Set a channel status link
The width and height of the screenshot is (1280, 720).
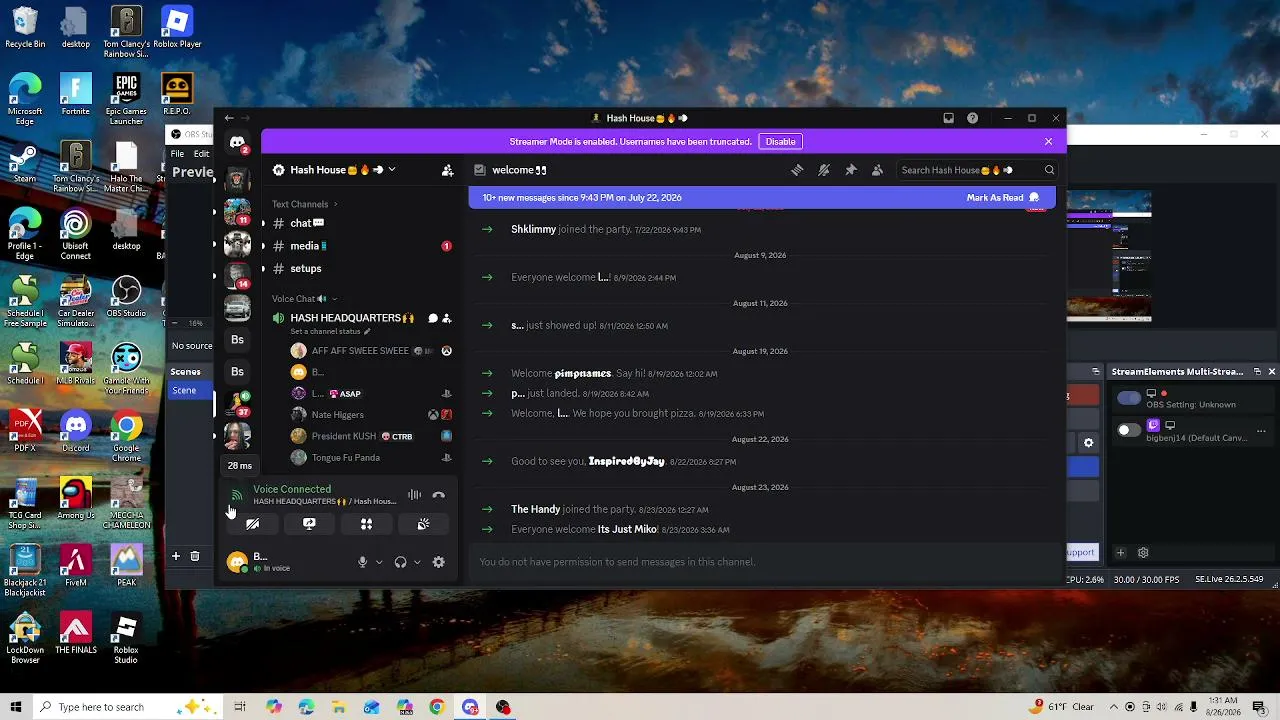click(x=330, y=332)
